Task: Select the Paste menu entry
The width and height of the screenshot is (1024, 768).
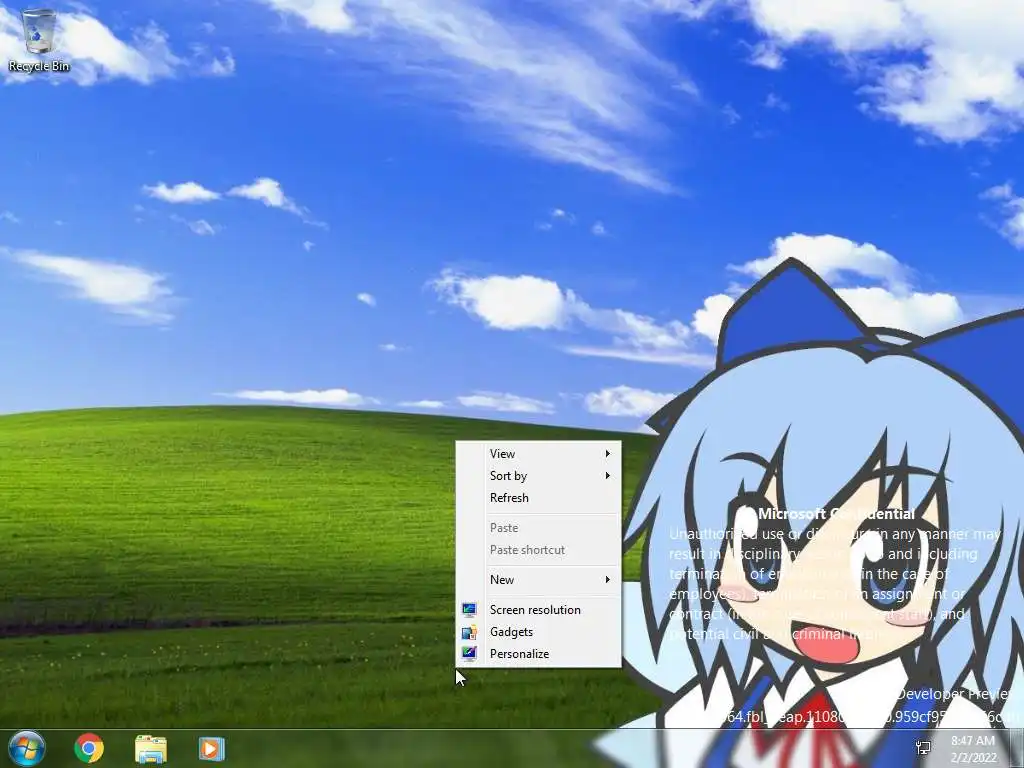Action: click(x=539, y=528)
